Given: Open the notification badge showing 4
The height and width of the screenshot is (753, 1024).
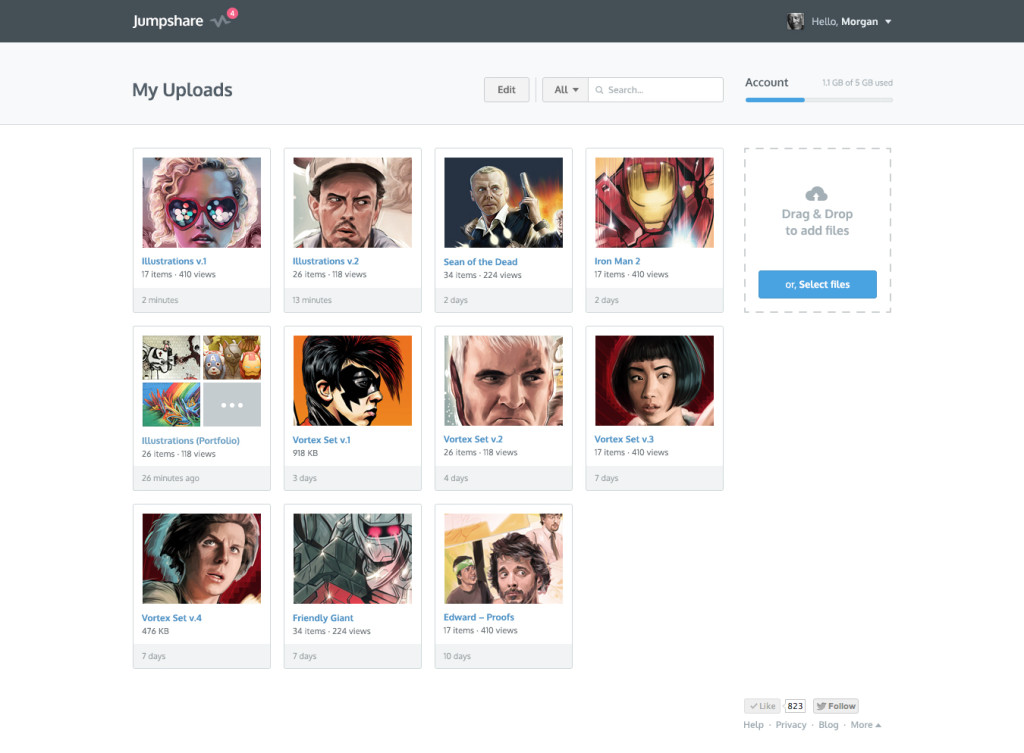Looking at the screenshot, I should click(232, 12).
